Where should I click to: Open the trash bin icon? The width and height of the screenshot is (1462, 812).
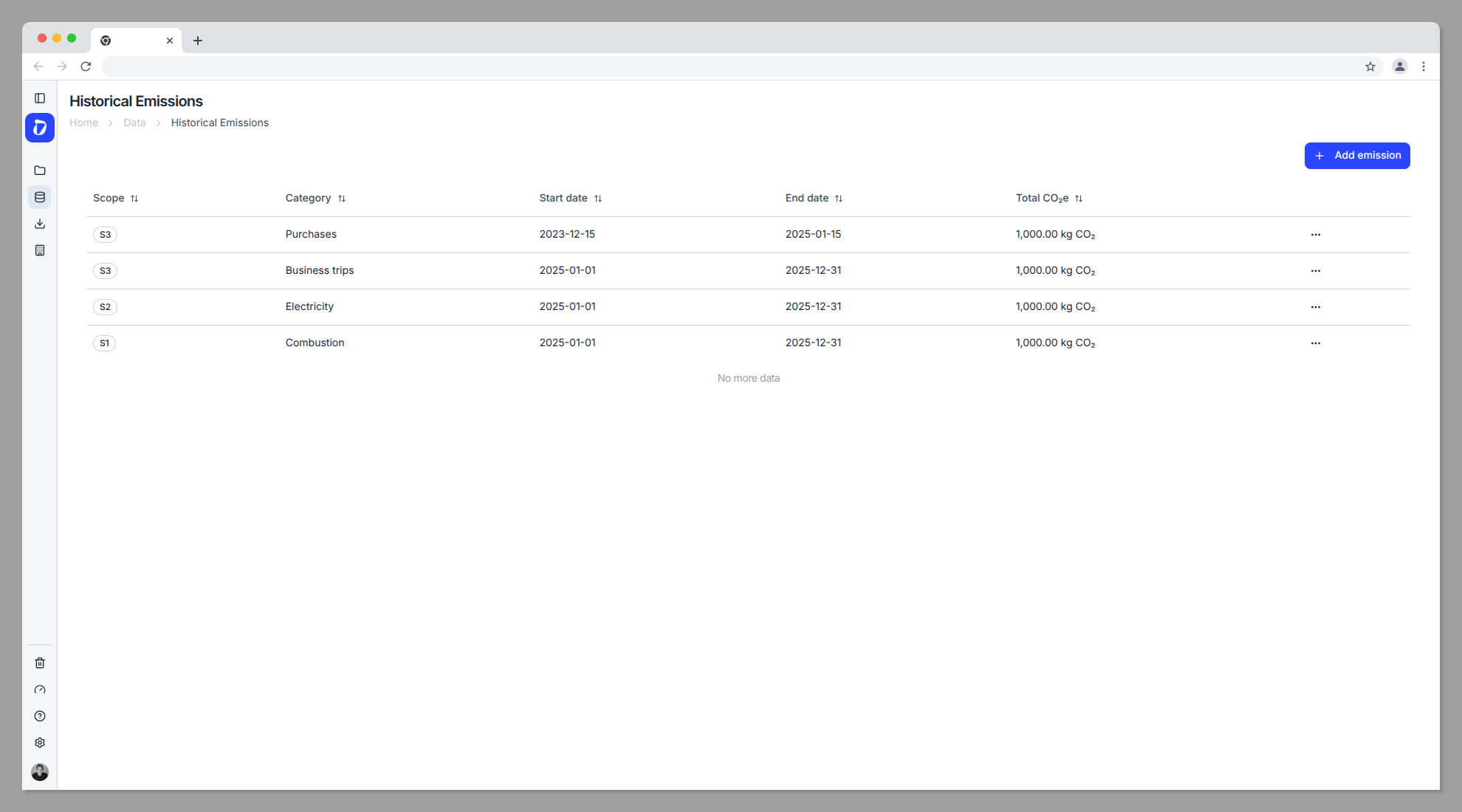[40, 662]
